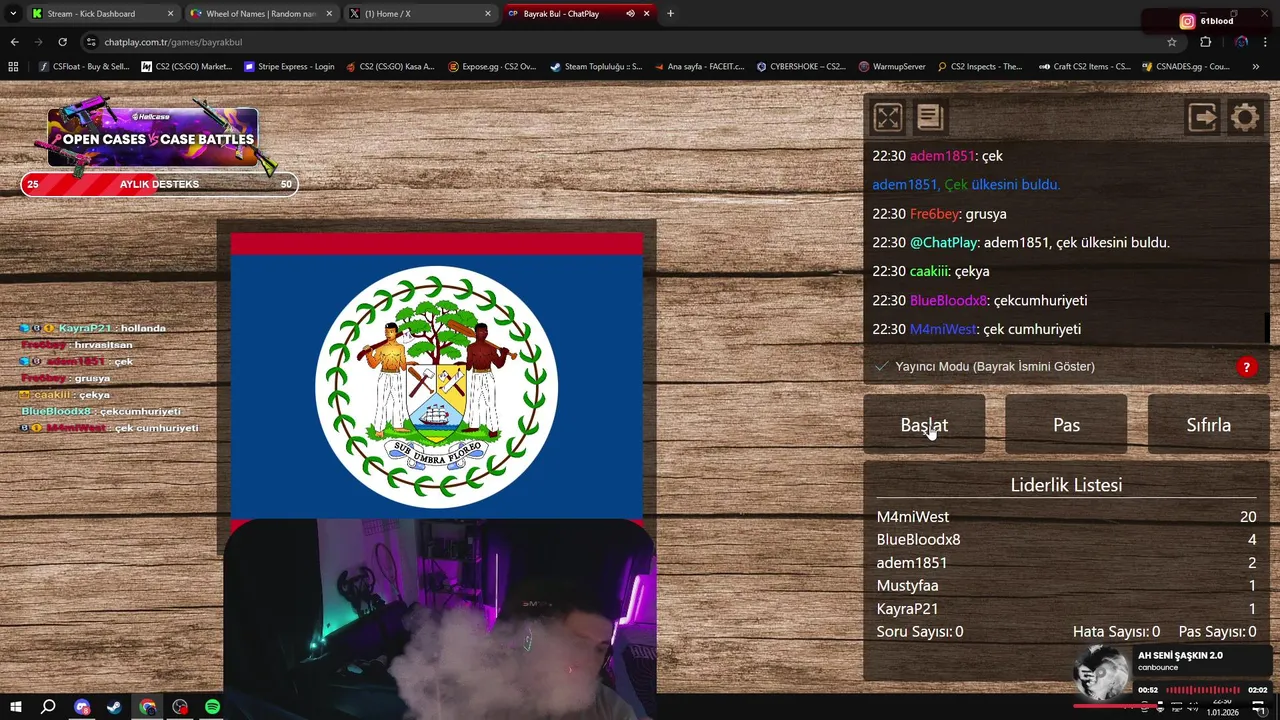Image resolution: width=1280 pixels, height=720 pixels.
Task: Open the notes/pages icon in game panel
Action: (930, 118)
